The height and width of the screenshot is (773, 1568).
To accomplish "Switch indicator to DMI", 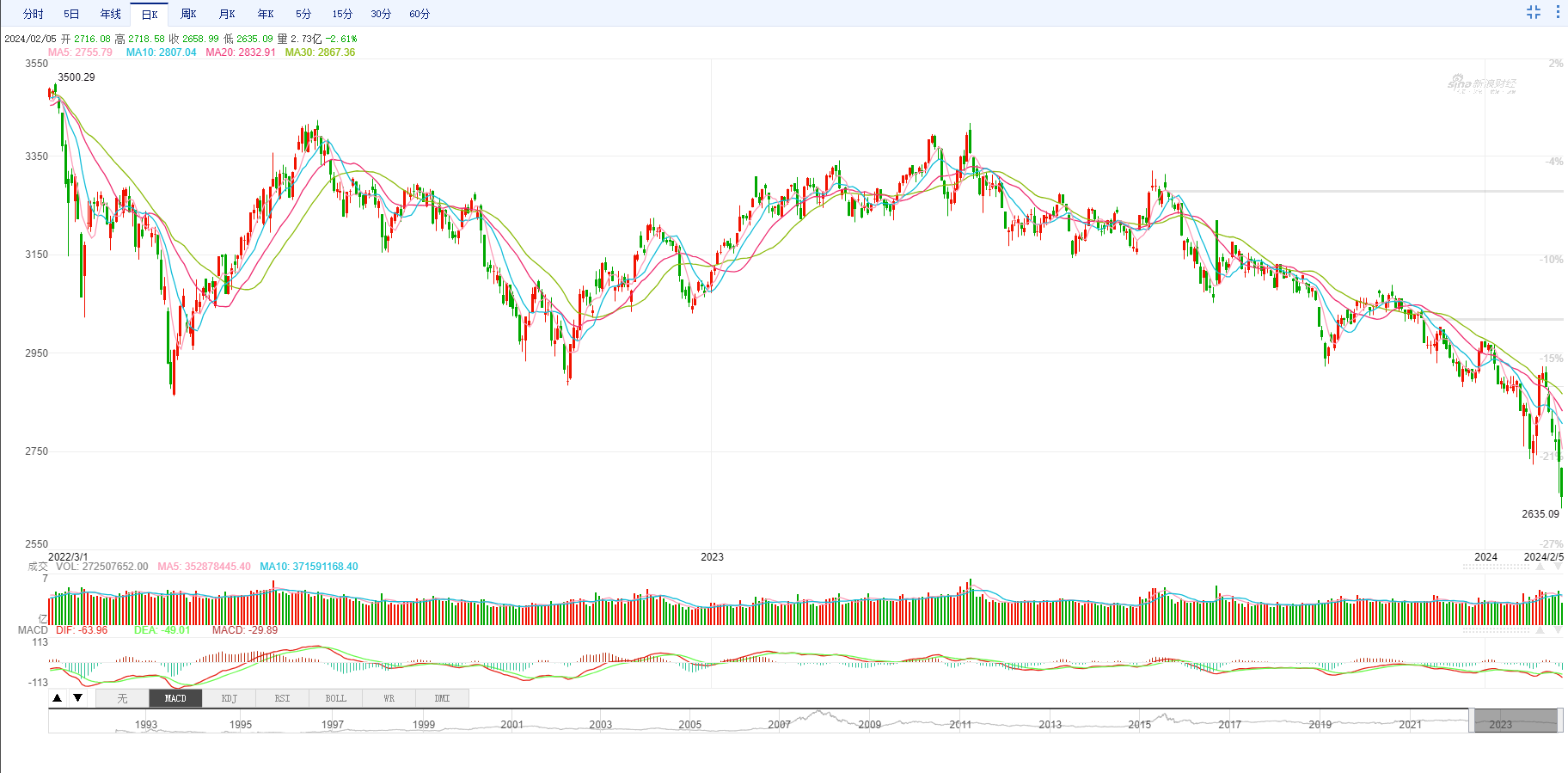I will point(442,698).
